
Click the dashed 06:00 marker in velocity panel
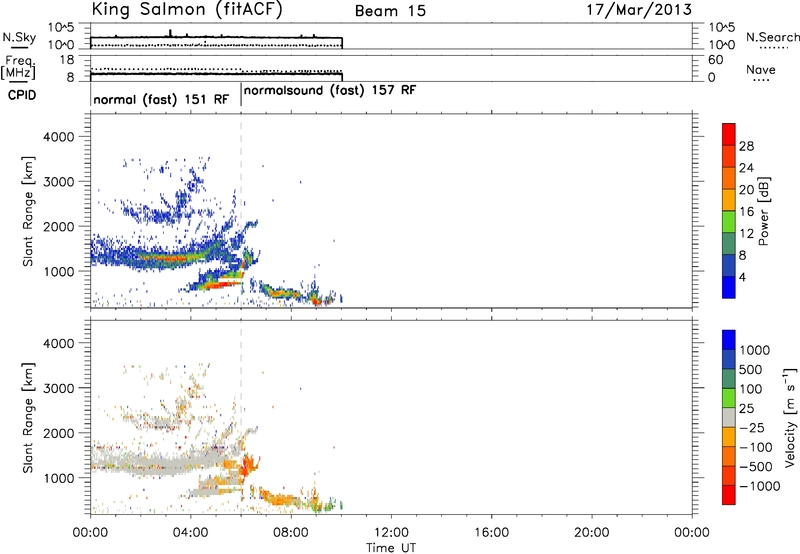pos(241,417)
